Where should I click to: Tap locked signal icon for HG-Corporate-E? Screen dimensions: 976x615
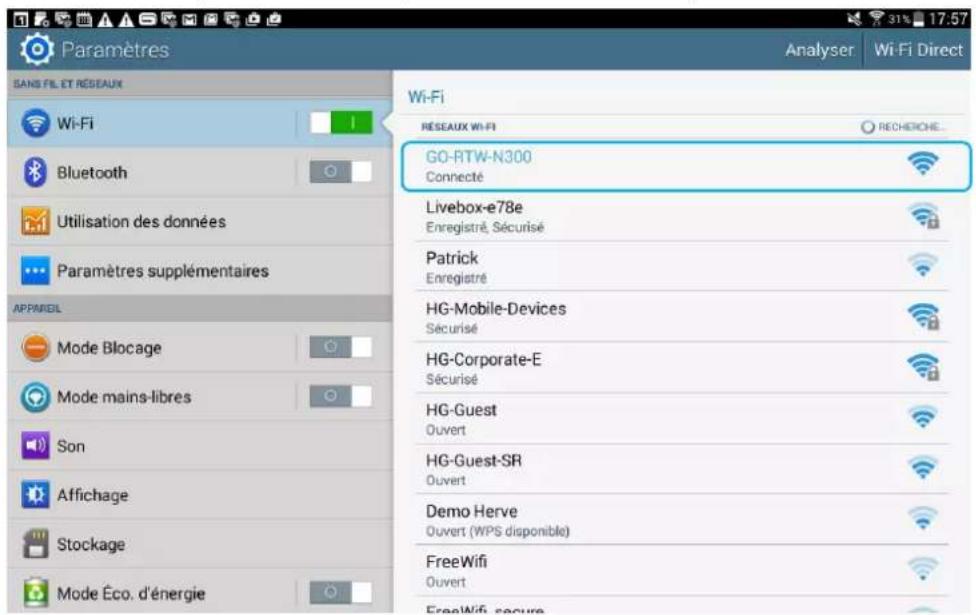pyautogui.click(x=924, y=367)
